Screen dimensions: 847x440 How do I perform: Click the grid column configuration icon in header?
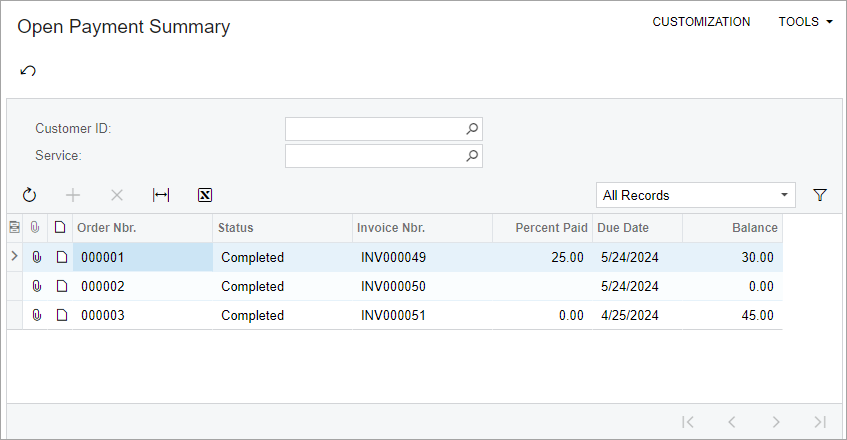point(15,228)
